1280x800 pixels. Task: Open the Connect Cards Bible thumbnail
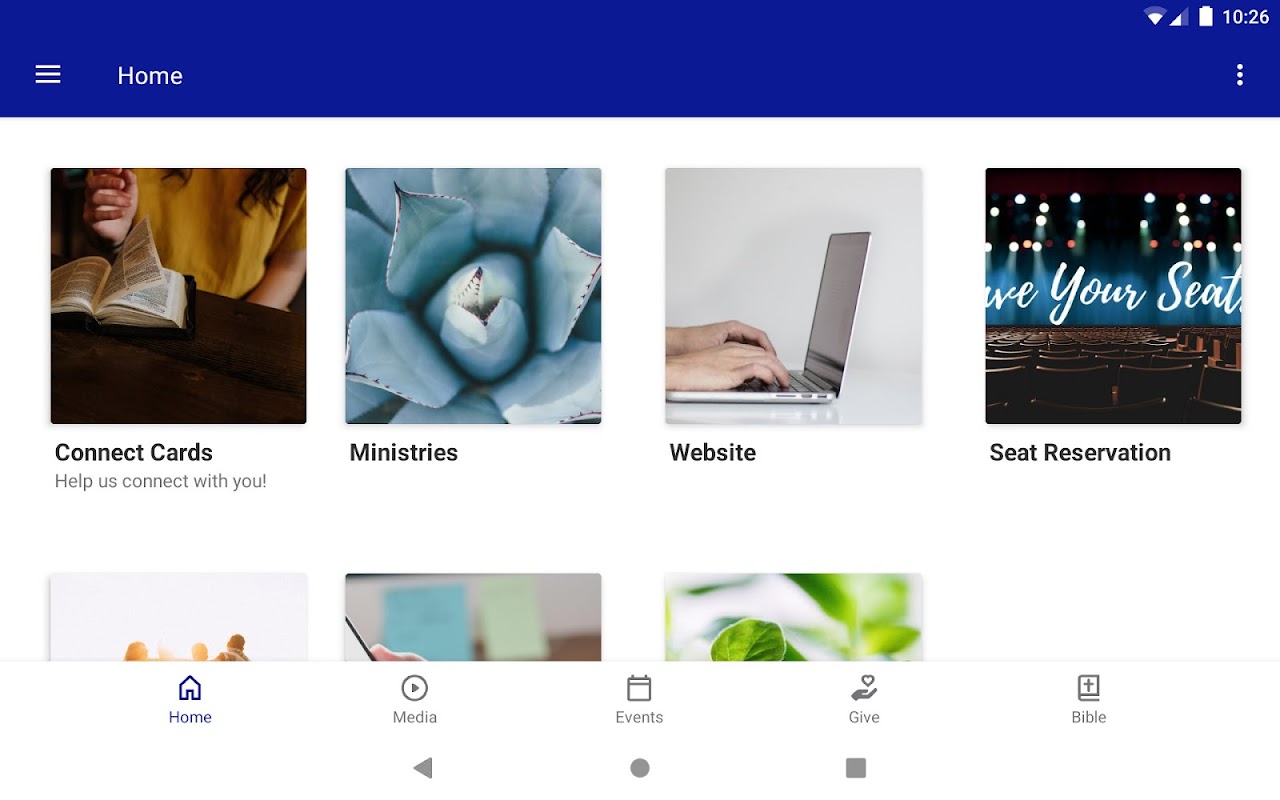tap(179, 296)
